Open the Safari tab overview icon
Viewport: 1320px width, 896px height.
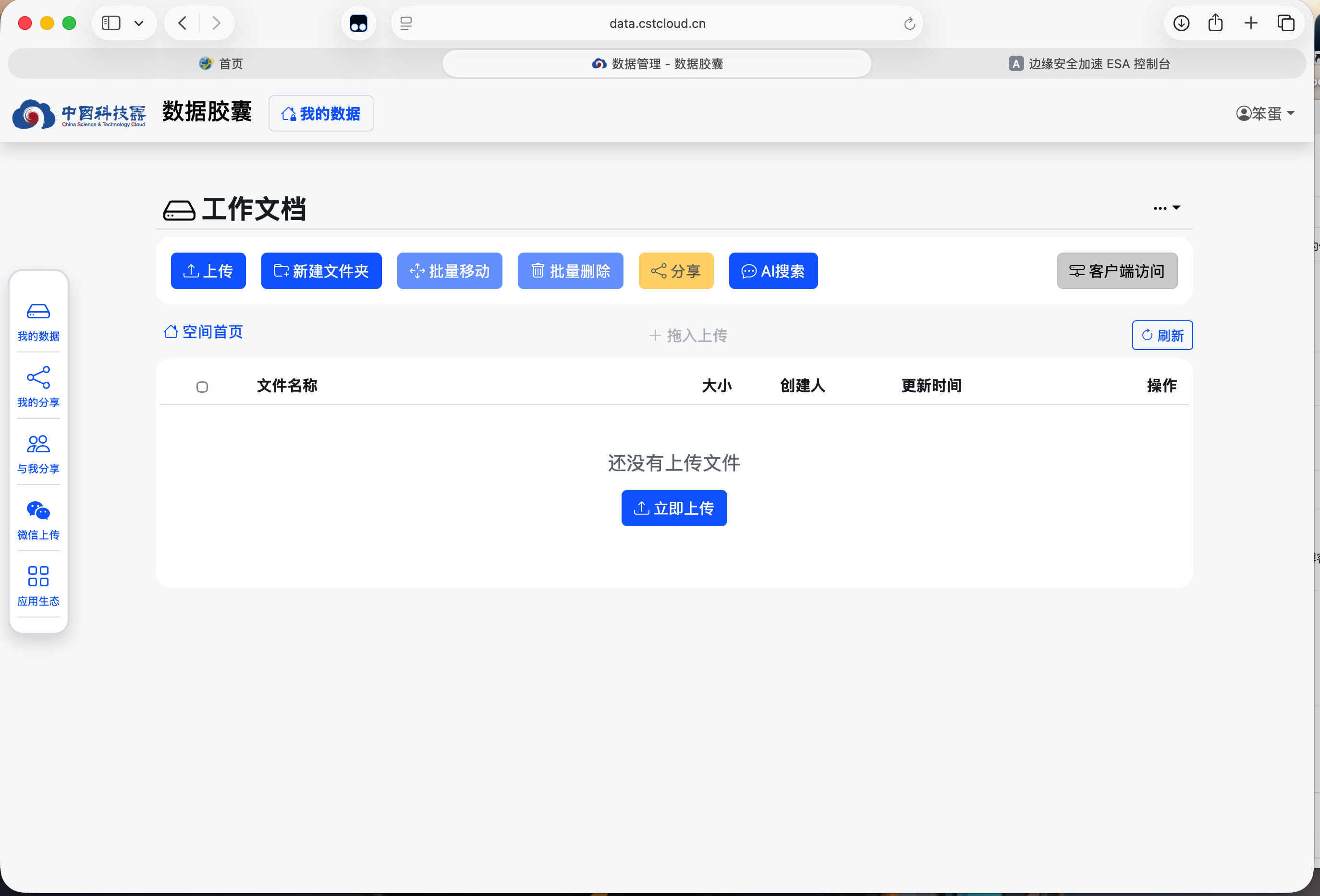[1286, 23]
